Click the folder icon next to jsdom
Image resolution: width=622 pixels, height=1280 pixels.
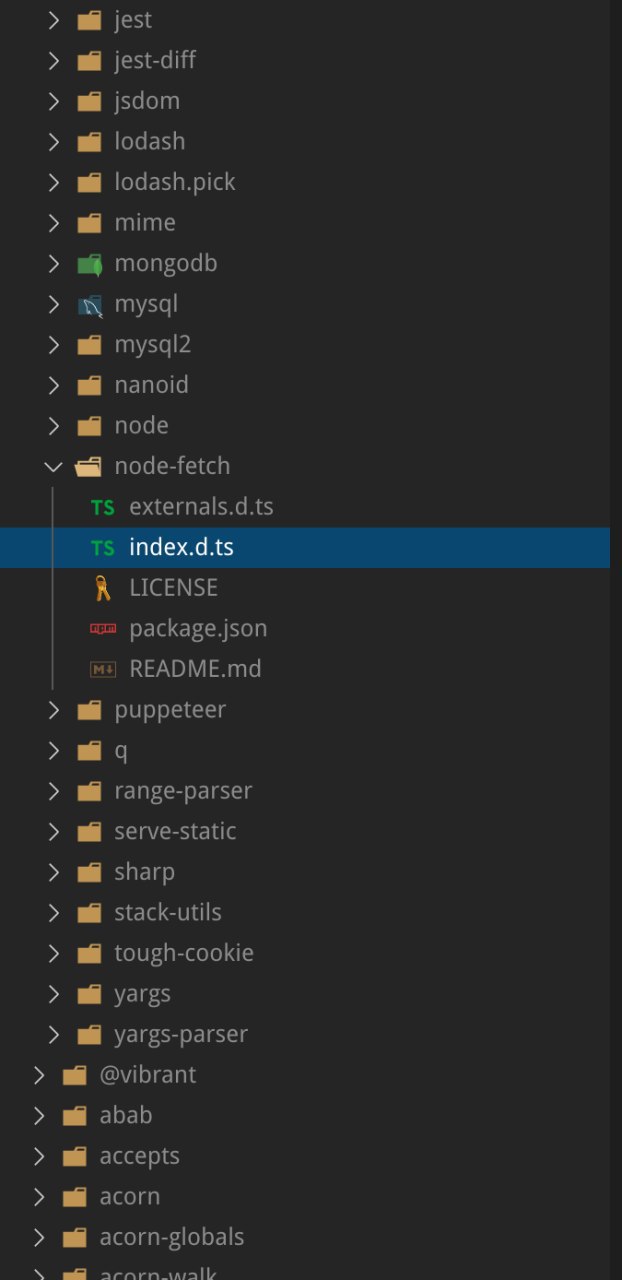click(x=90, y=101)
